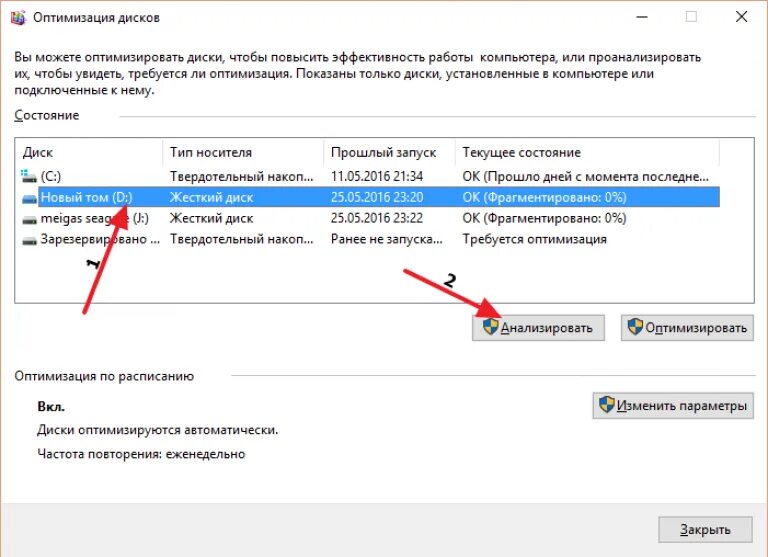Click shield icon on Изменить параметры button
The width and height of the screenshot is (768, 557).
[607, 405]
